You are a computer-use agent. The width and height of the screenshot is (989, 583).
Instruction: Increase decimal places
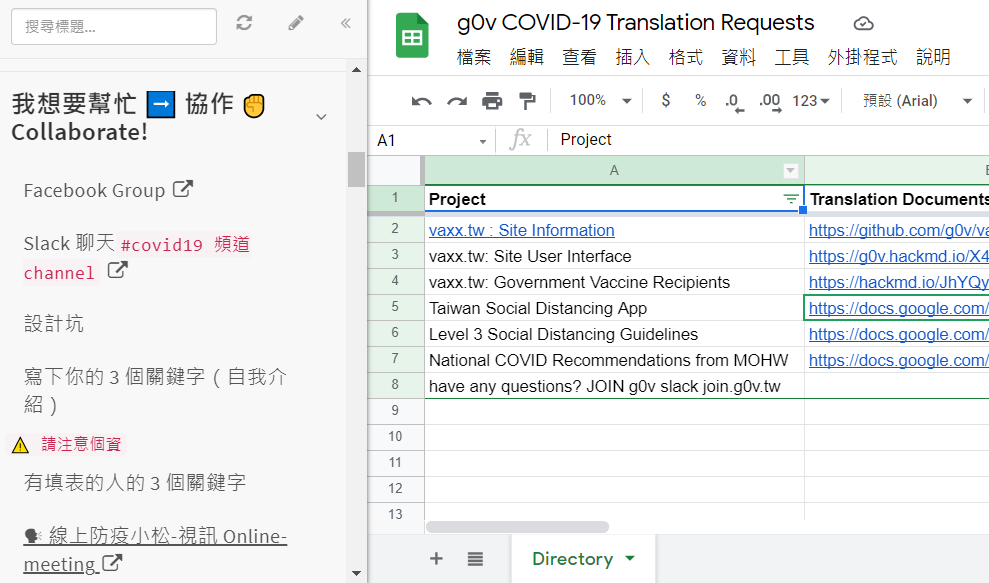tap(770, 102)
